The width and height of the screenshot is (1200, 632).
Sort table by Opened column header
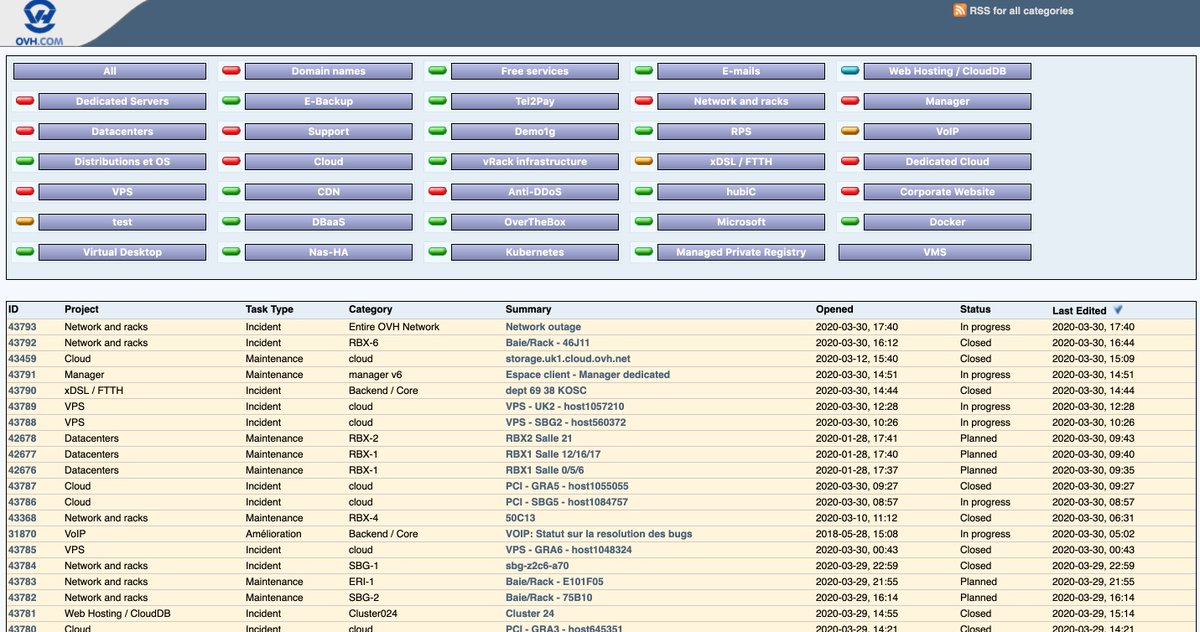(835, 309)
